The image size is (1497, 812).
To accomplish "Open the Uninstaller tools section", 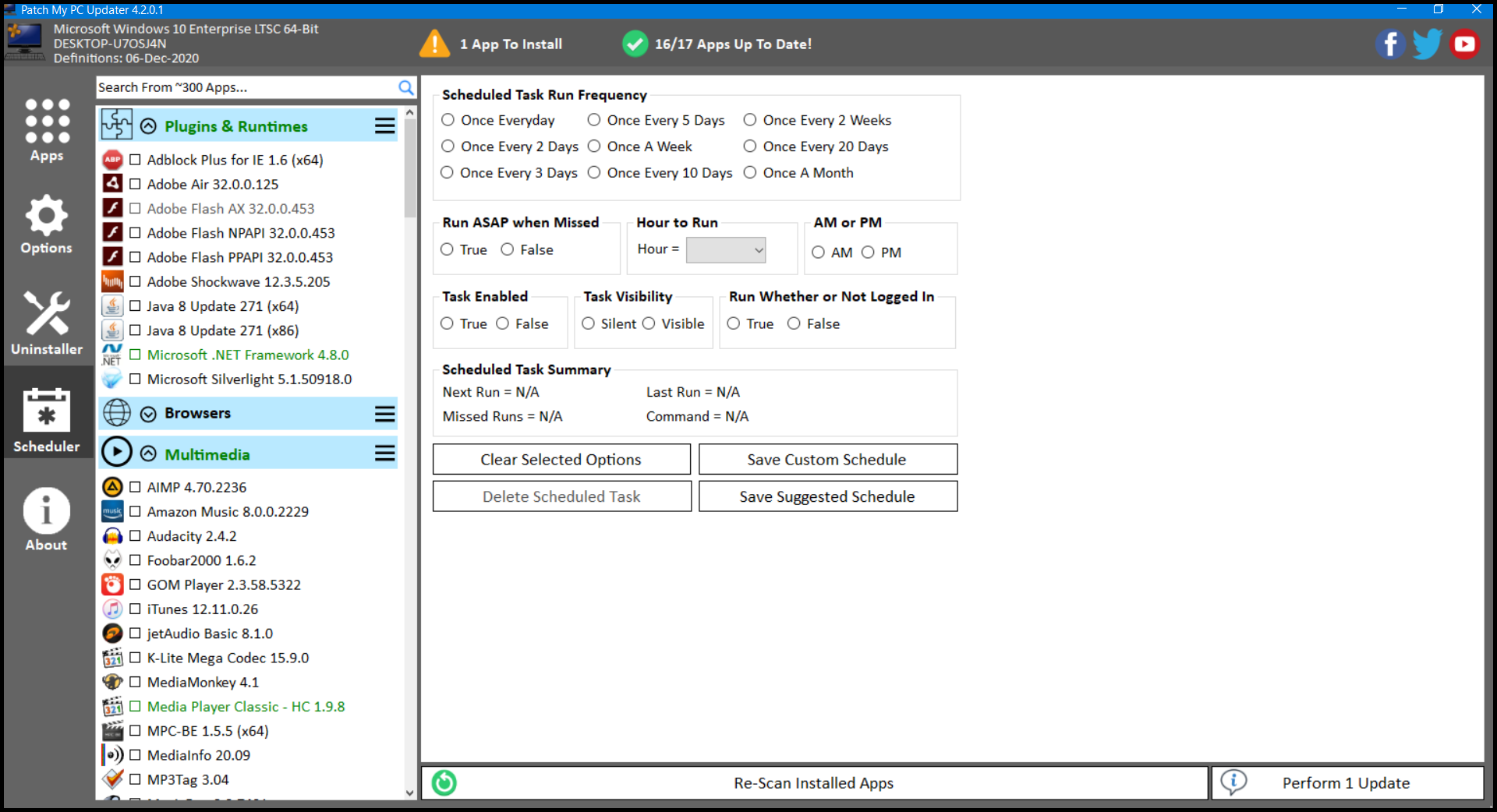I will point(47,323).
